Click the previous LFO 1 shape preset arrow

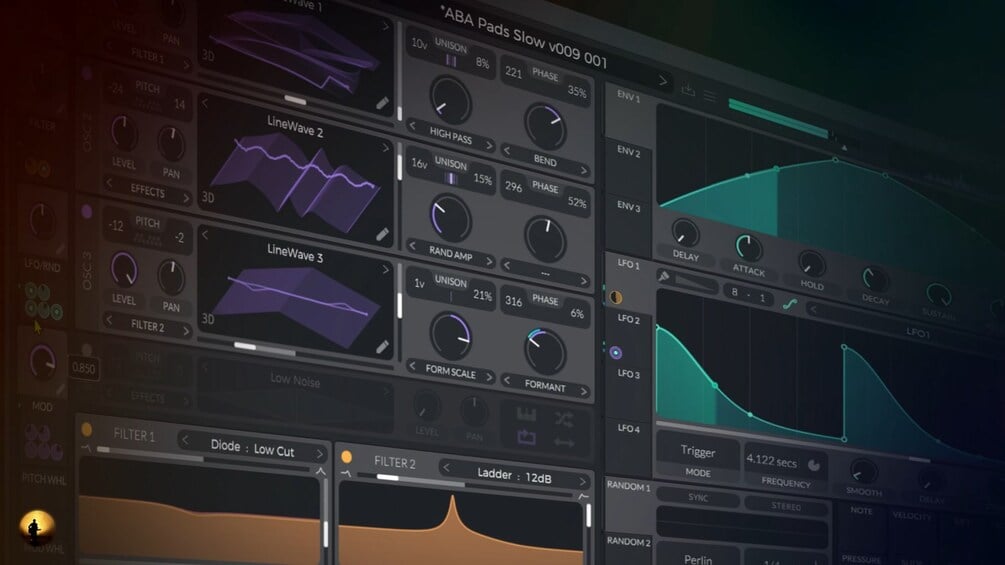click(x=813, y=310)
